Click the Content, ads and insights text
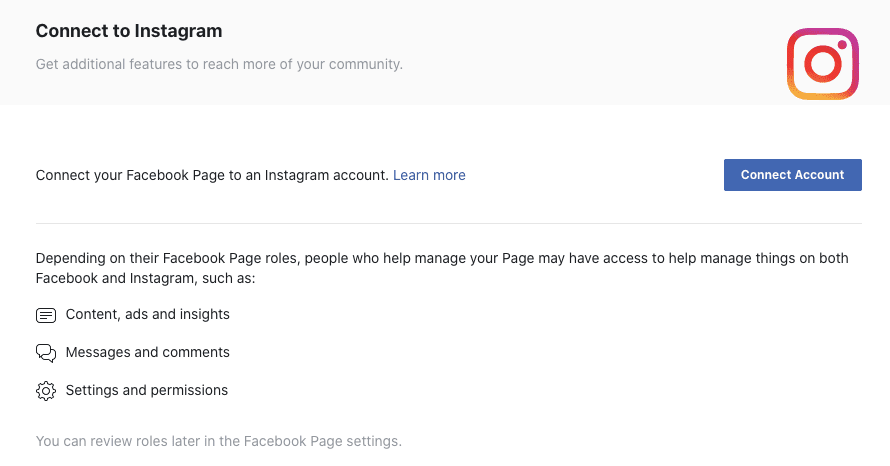The height and width of the screenshot is (466, 890). point(148,314)
